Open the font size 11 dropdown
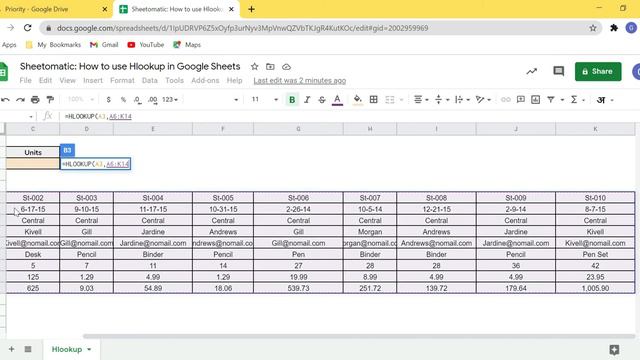Image resolution: width=640 pixels, height=360 pixels. 264,100
